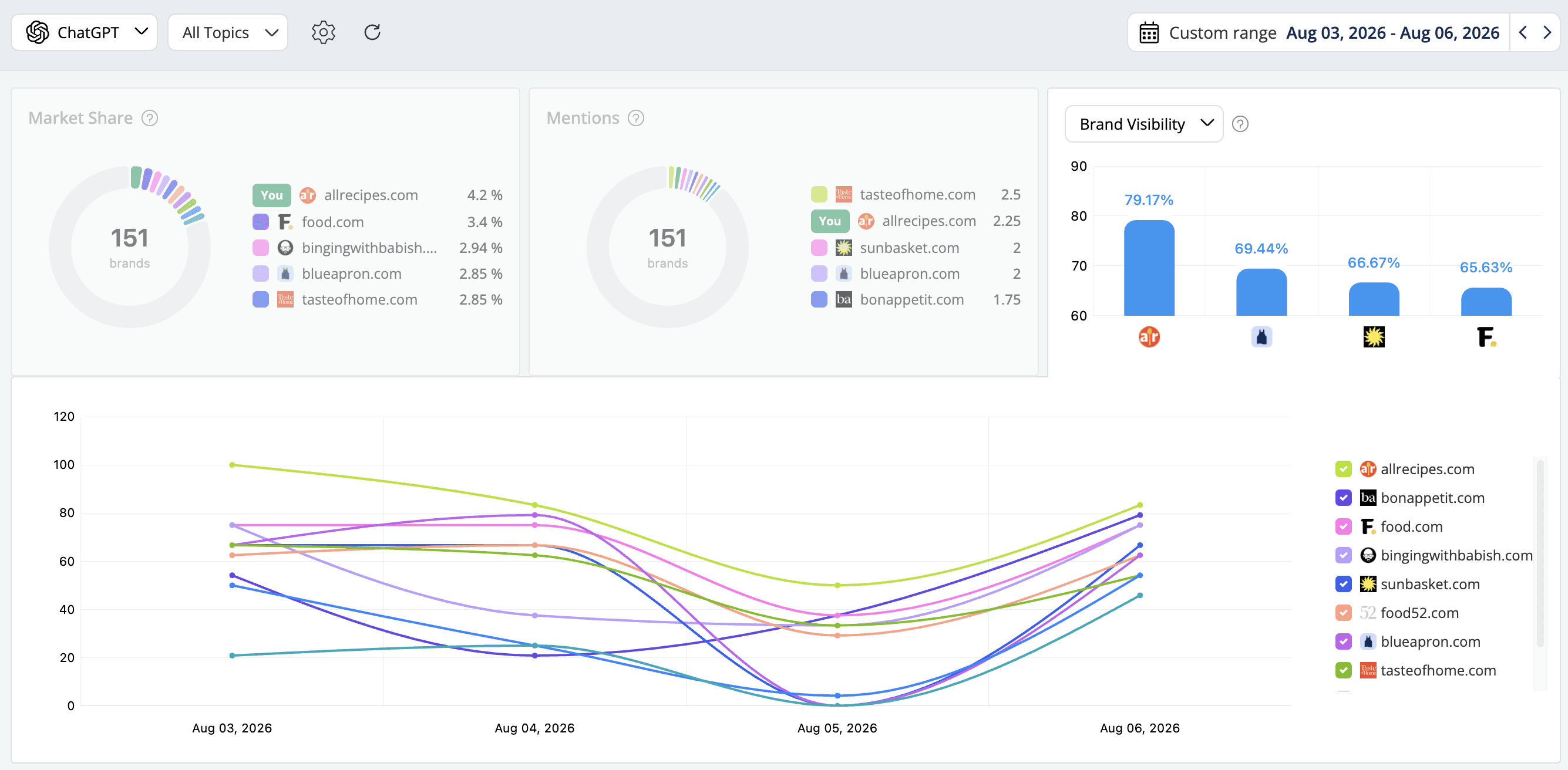Click allrecipes data point on Aug 05
The image size is (1568, 770).
click(x=837, y=585)
